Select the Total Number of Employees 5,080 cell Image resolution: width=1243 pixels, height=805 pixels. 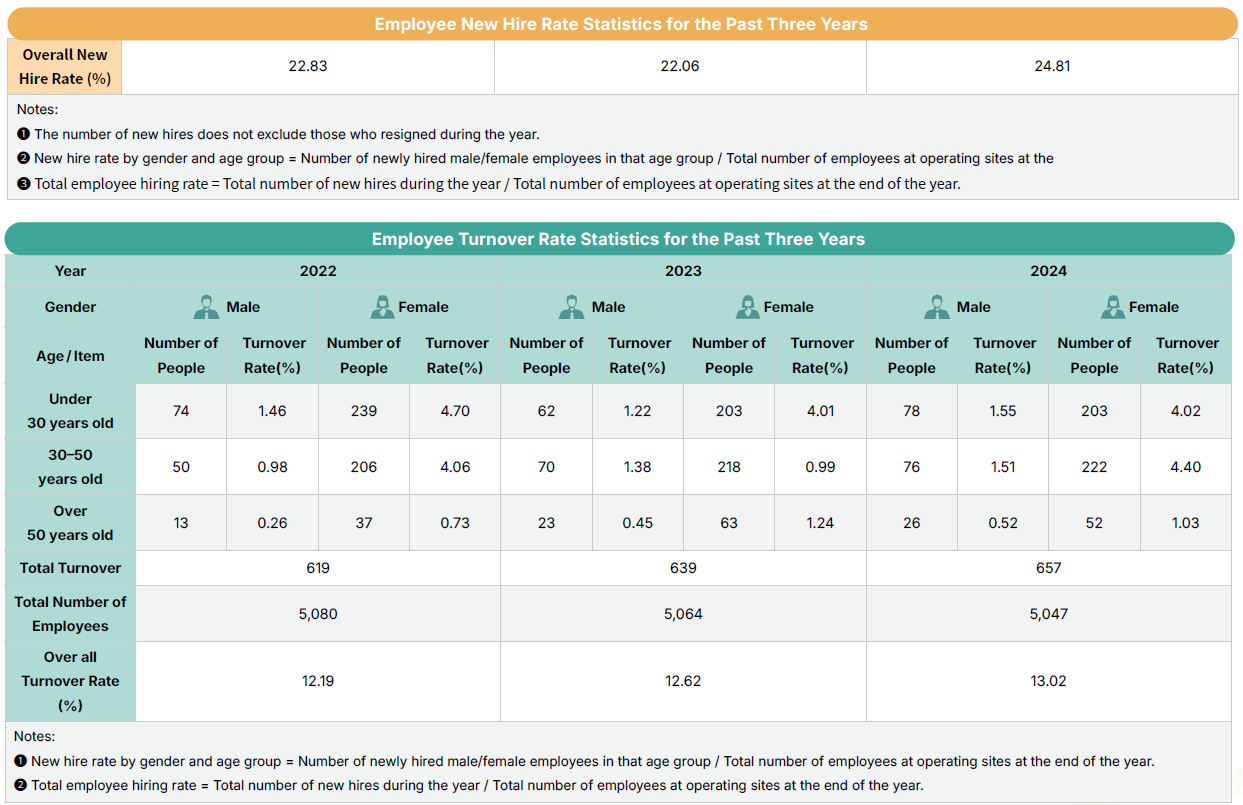[318, 614]
